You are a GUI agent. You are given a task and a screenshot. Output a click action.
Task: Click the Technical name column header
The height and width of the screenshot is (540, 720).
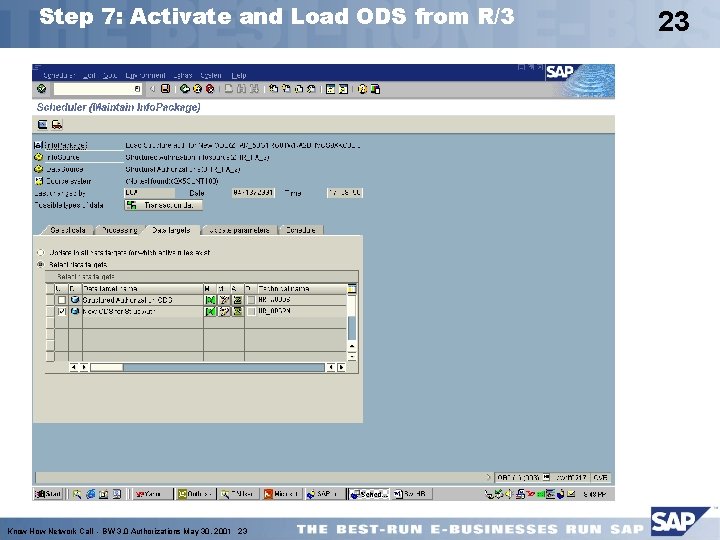click(301, 288)
